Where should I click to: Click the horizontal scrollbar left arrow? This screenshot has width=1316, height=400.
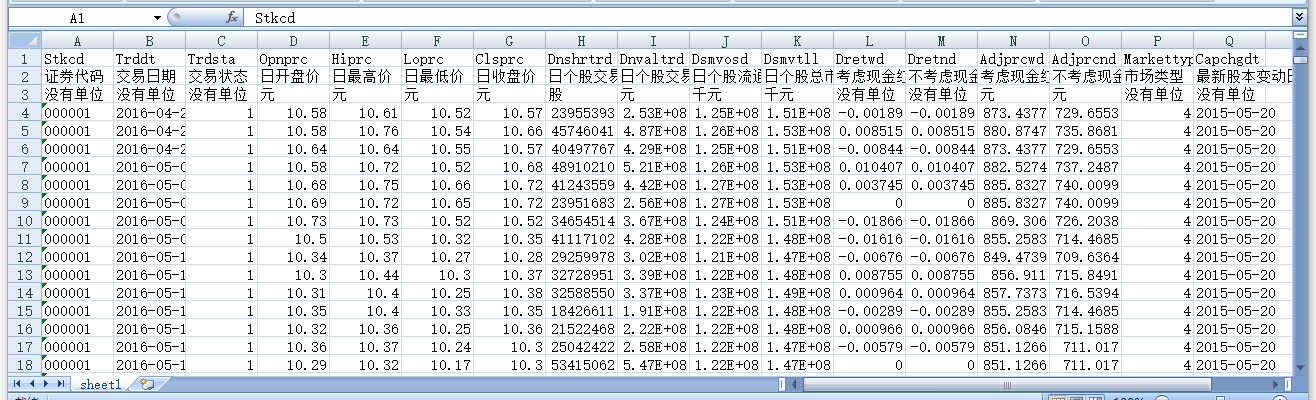tap(796, 384)
